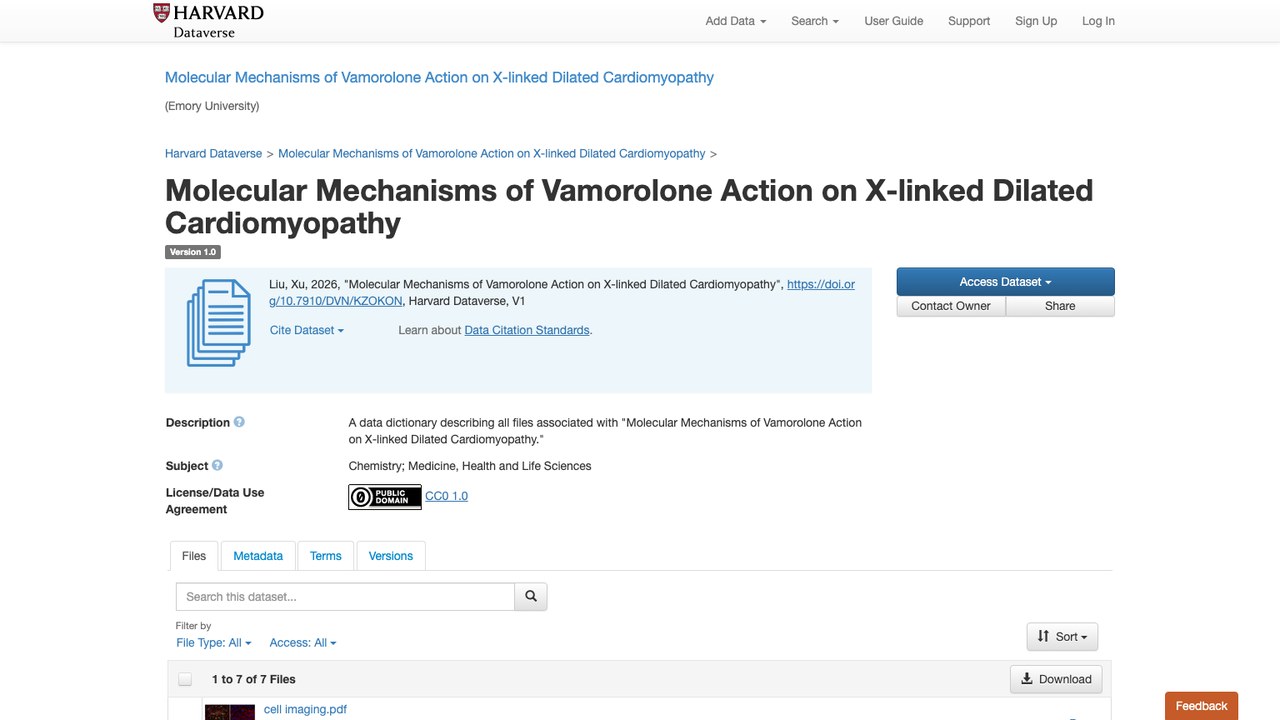Click the Public Domain CC0 badge
The width and height of the screenshot is (1280, 720).
(385, 497)
